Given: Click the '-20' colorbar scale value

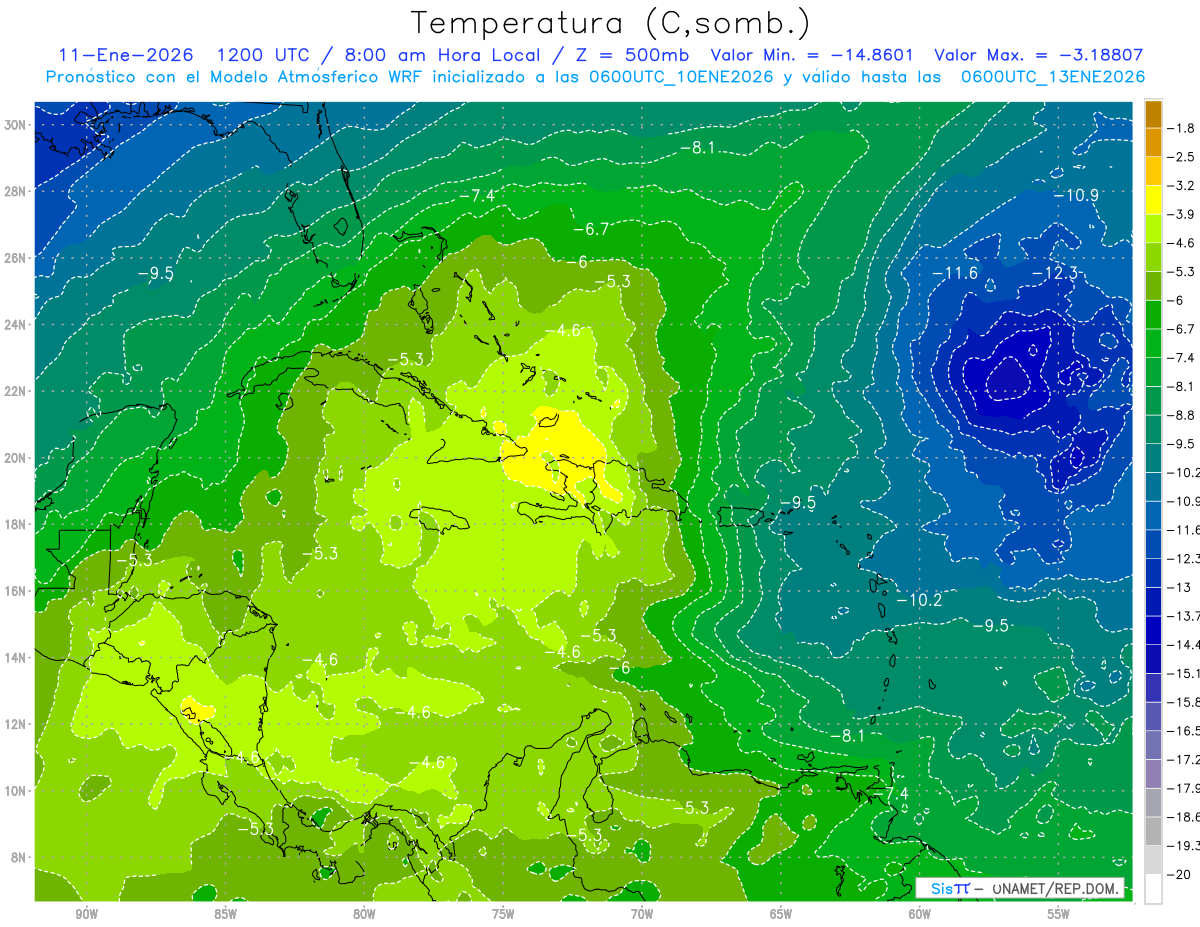Looking at the screenshot, I should pos(1180,874).
